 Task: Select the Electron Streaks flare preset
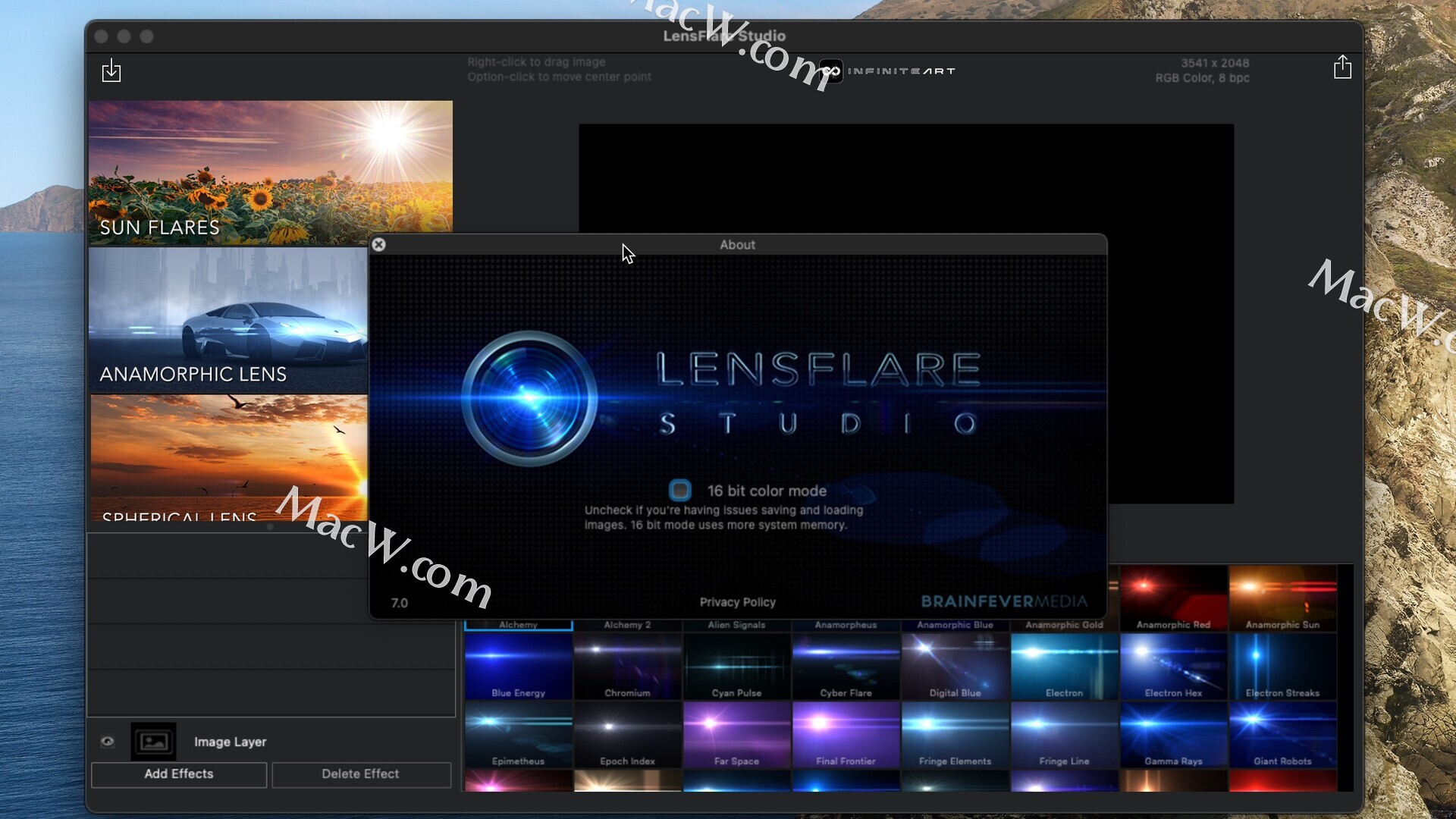[1282, 667]
